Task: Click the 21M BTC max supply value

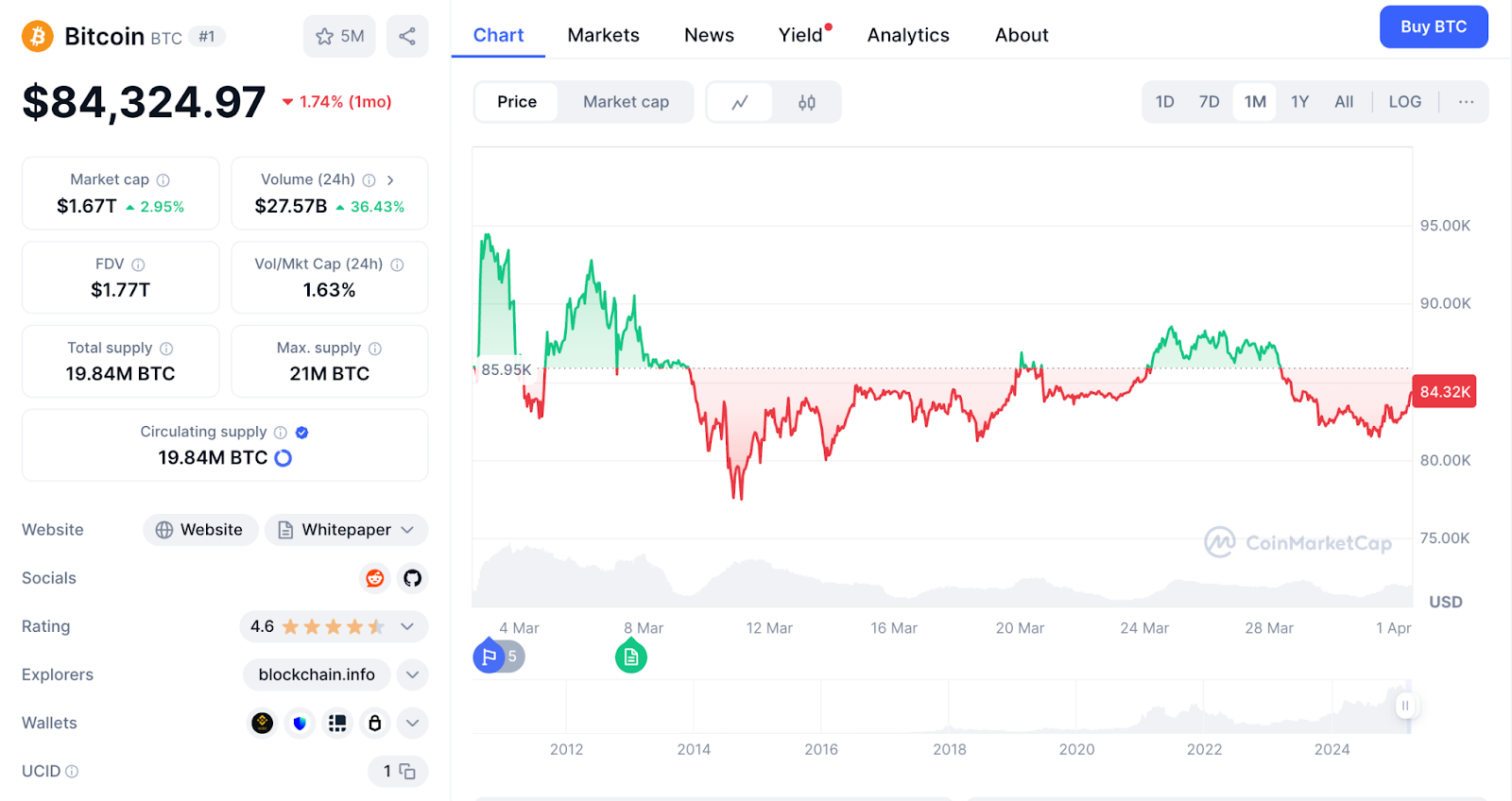Action: pos(329,374)
